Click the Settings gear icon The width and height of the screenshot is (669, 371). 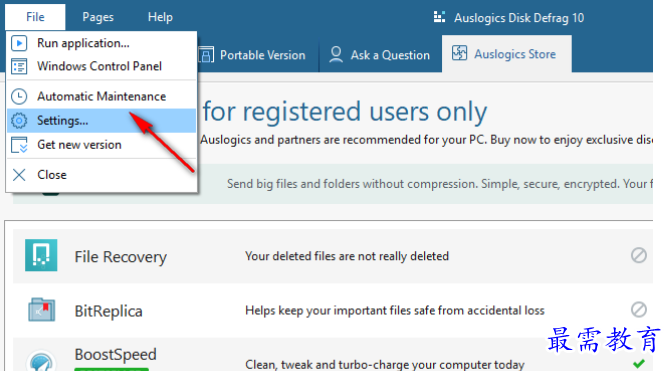[x=19, y=121]
